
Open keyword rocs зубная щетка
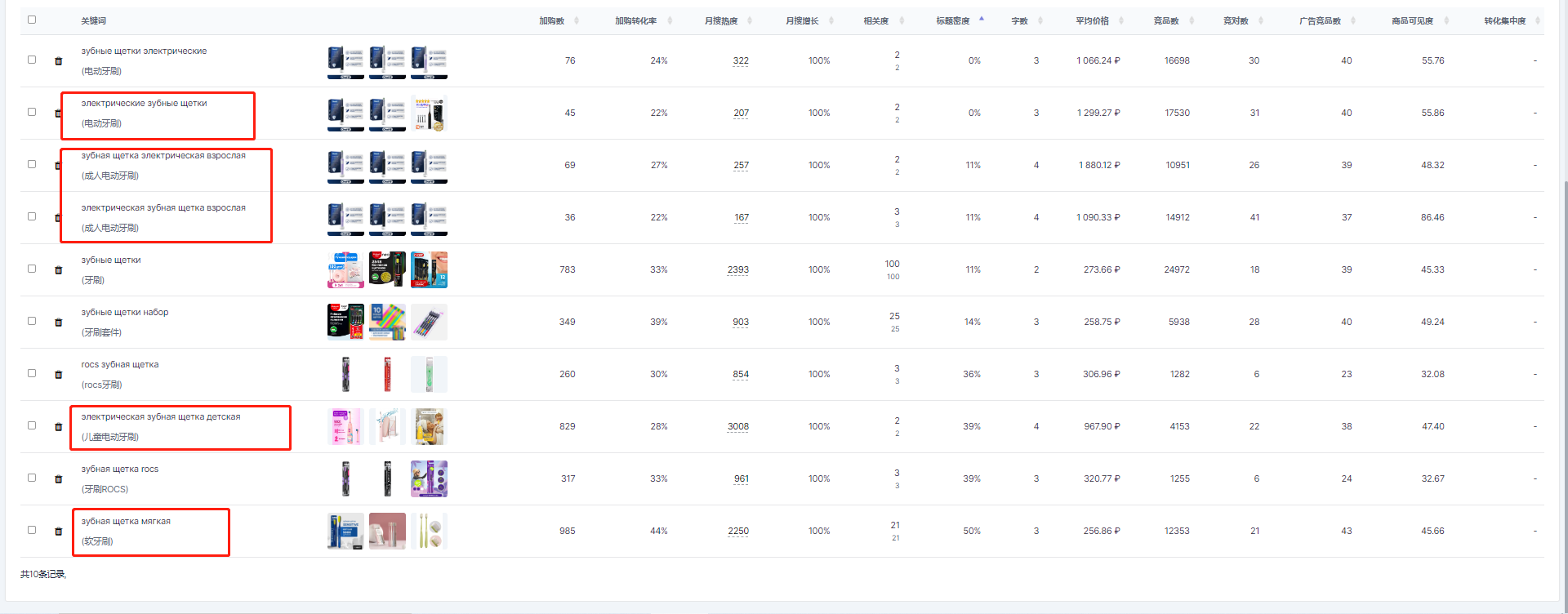120,364
